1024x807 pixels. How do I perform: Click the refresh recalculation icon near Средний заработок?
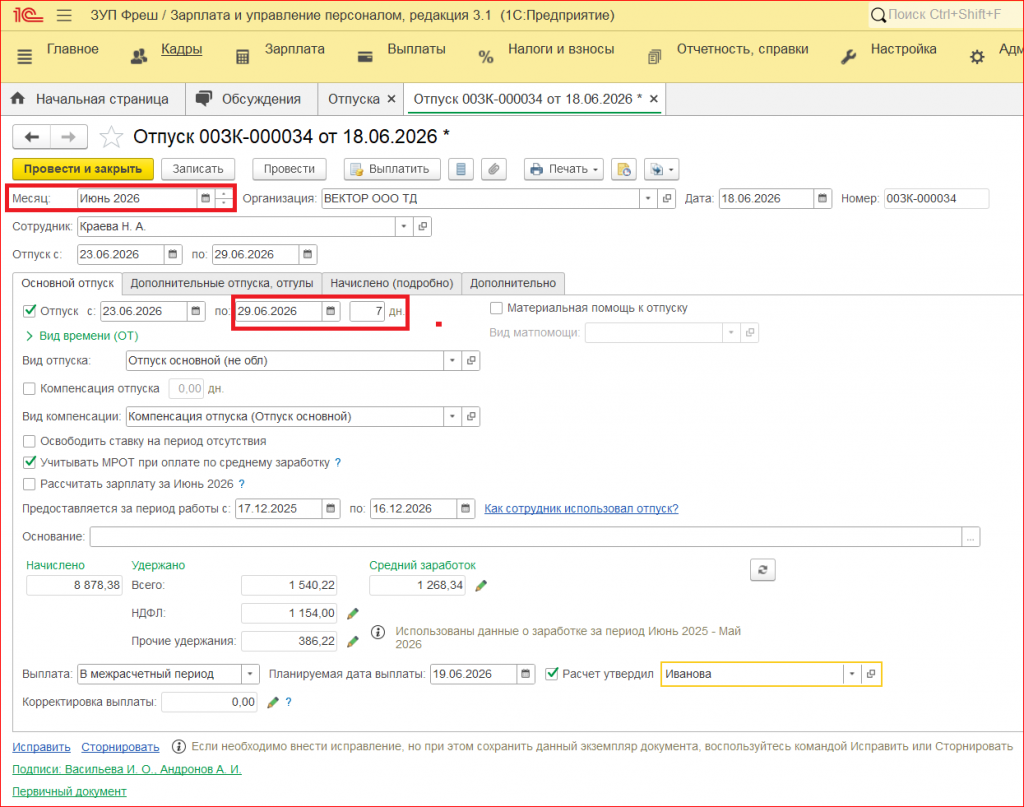[762, 570]
